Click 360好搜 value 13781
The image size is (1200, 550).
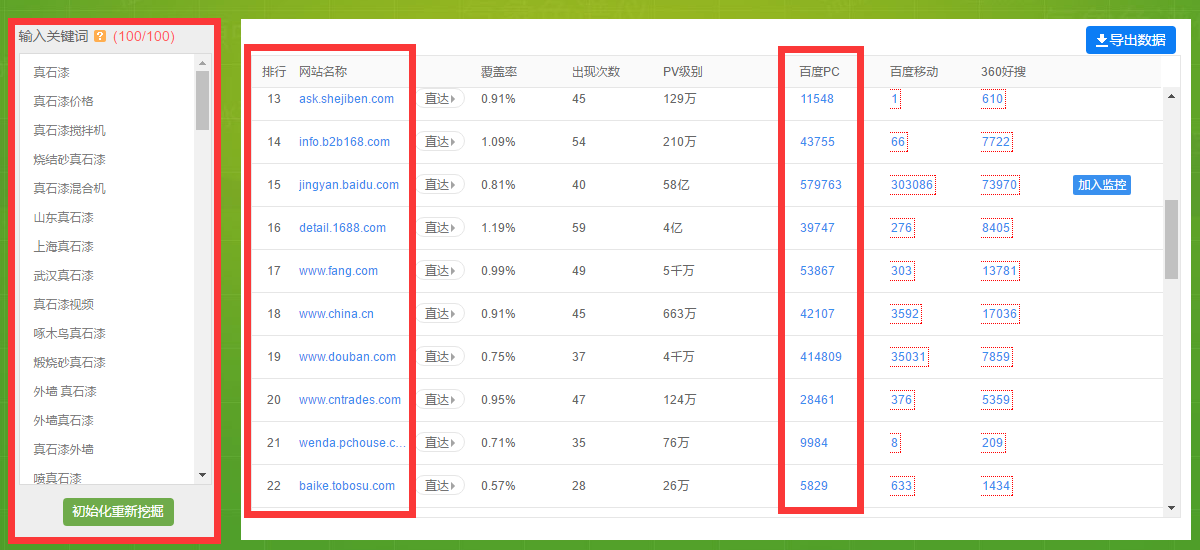[x=999, y=271]
